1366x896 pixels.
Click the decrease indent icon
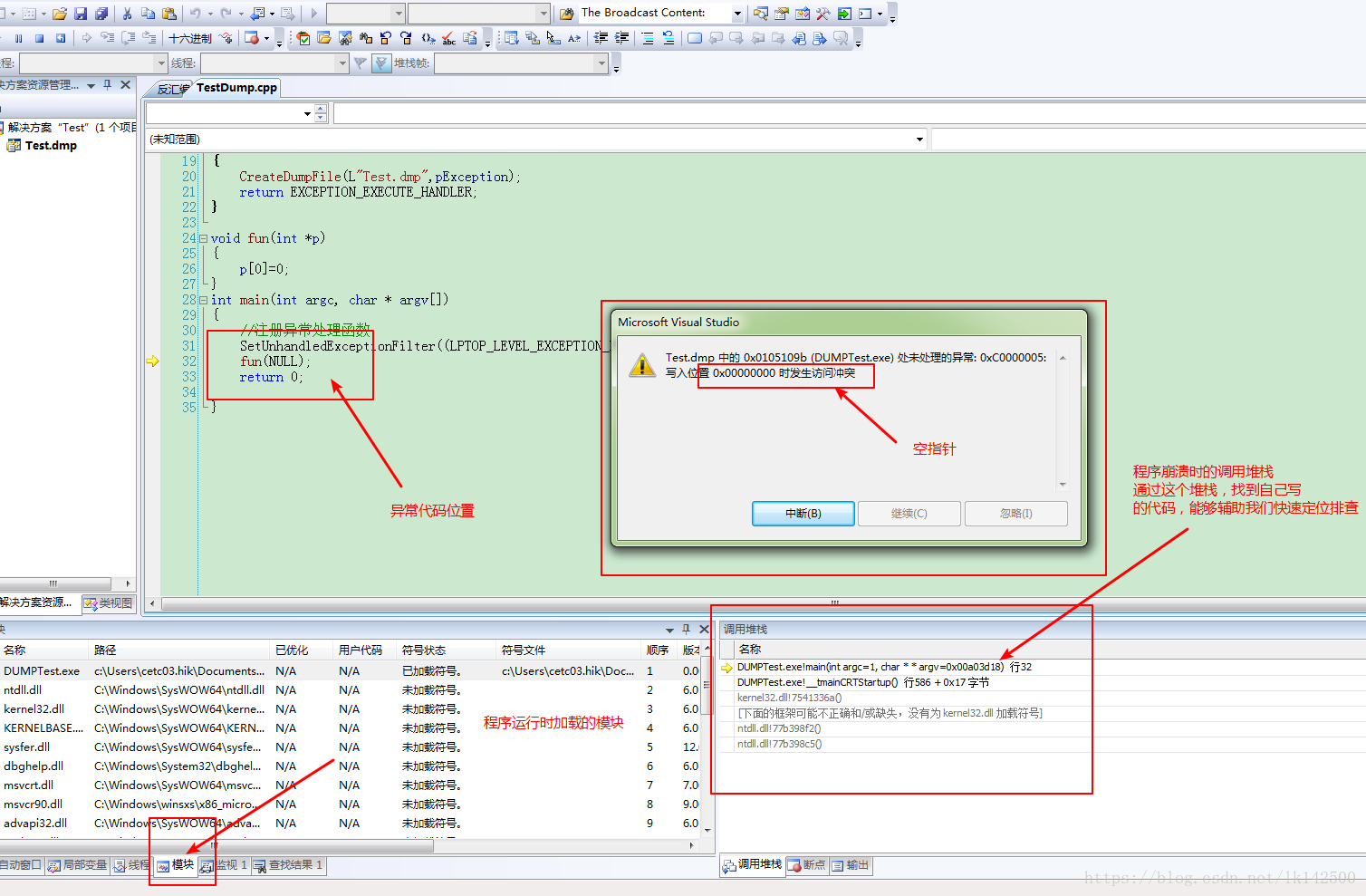coord(601,38)
